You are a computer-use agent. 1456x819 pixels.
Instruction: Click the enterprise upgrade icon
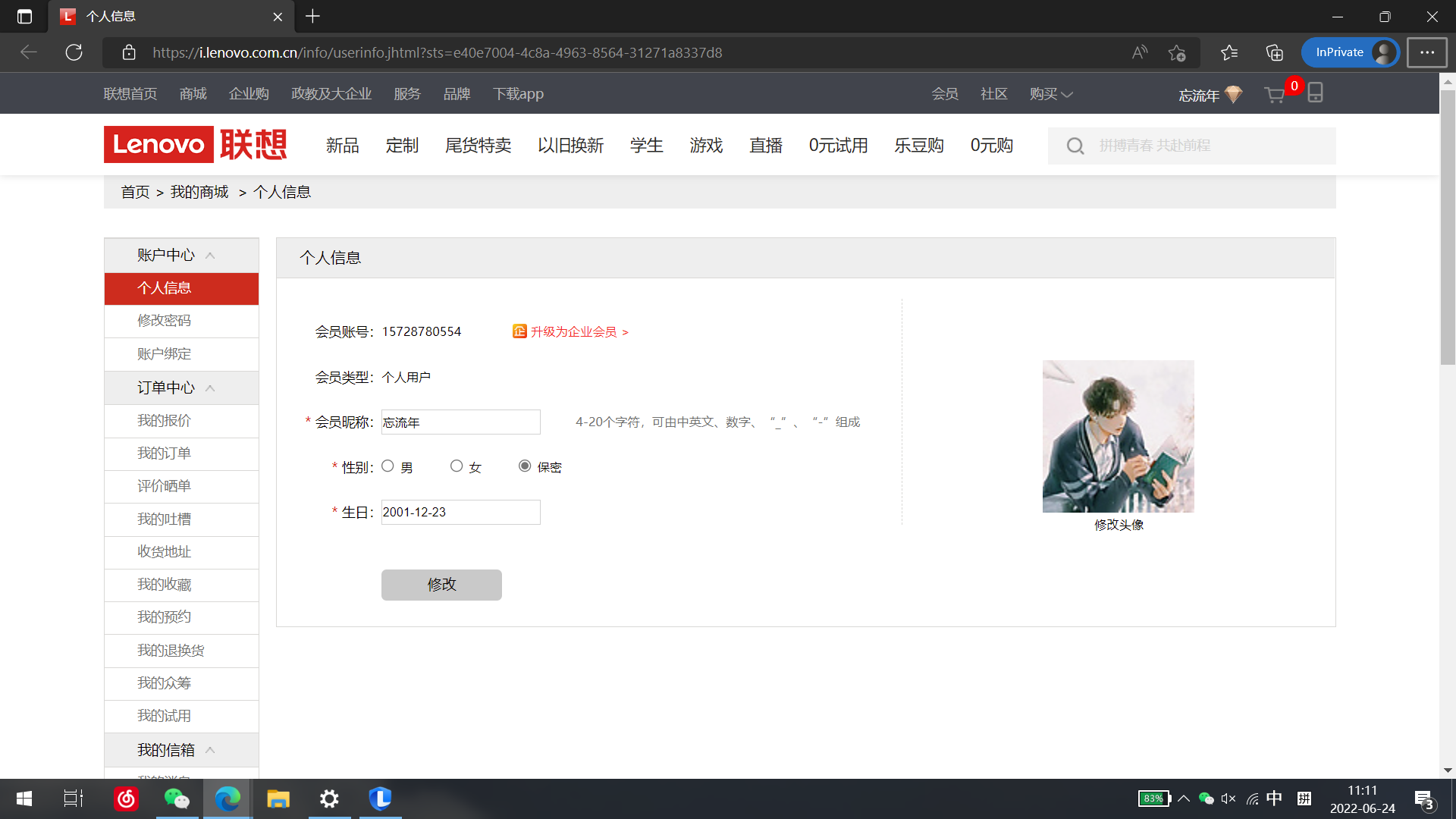tap(519, 331)
